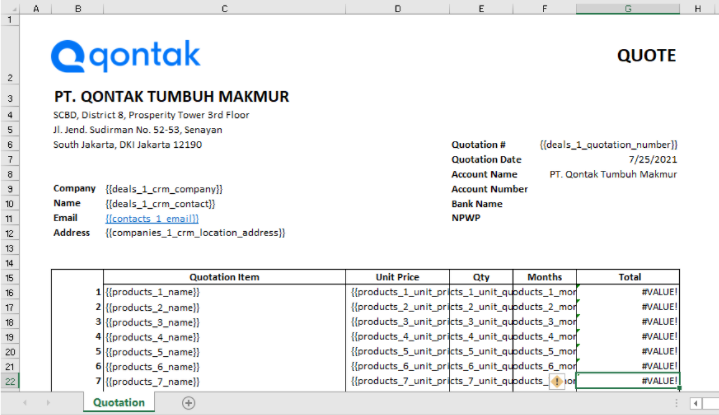This screenshot has width=719, height=415.
Task: Click next sheet navigation arrow
Action: 48,403
